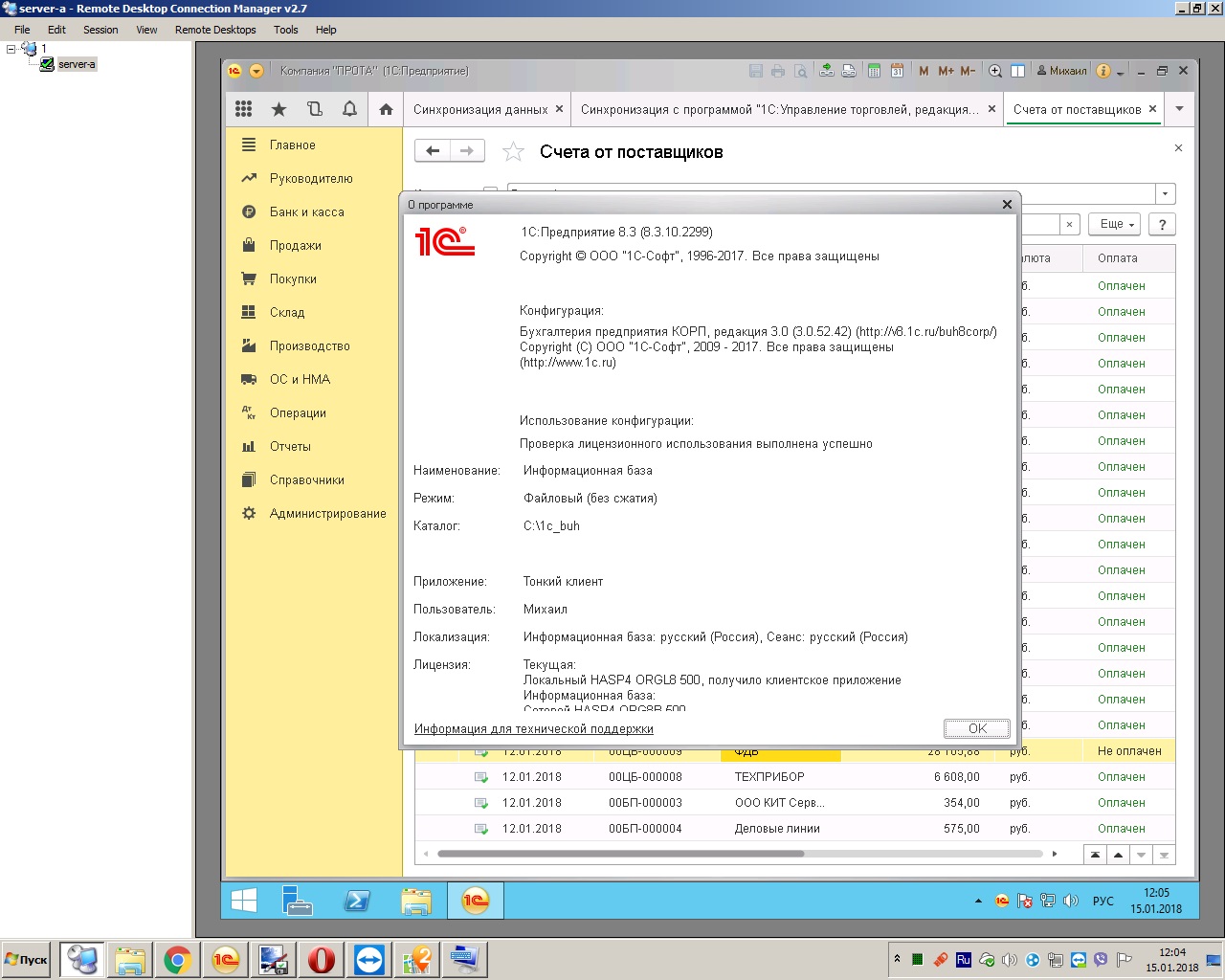
Task: Click the M+ memory add button
Action: coord(946,71)
